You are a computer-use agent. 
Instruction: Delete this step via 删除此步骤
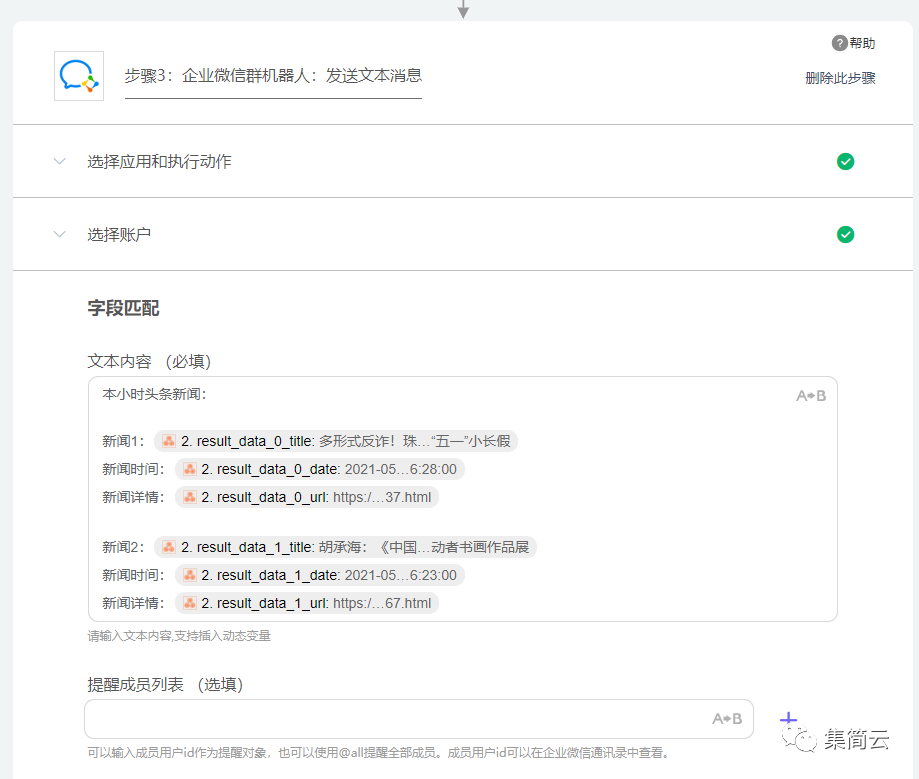point(840,78)
